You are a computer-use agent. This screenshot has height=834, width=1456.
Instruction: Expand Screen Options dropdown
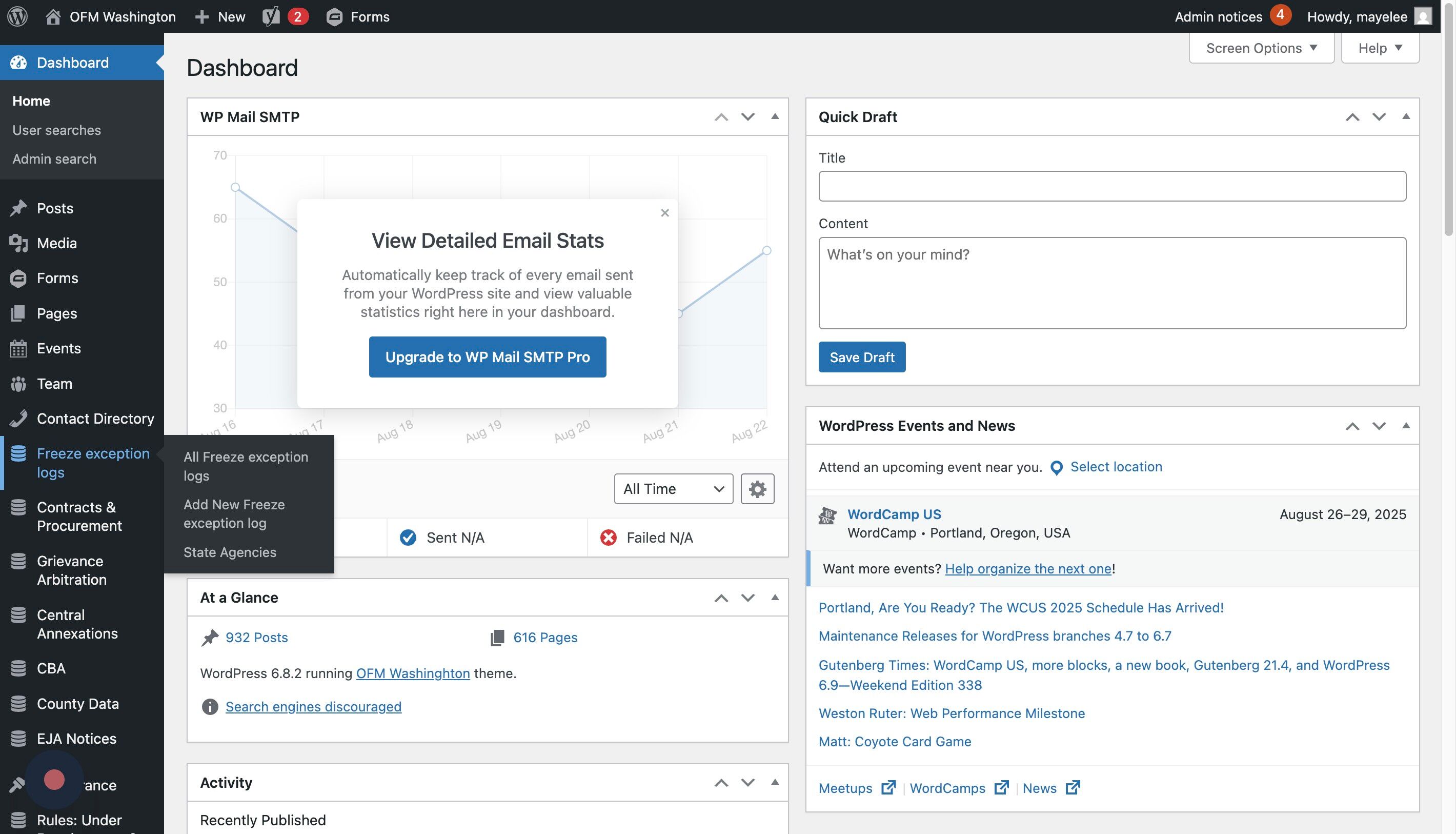pos(1261,48)
